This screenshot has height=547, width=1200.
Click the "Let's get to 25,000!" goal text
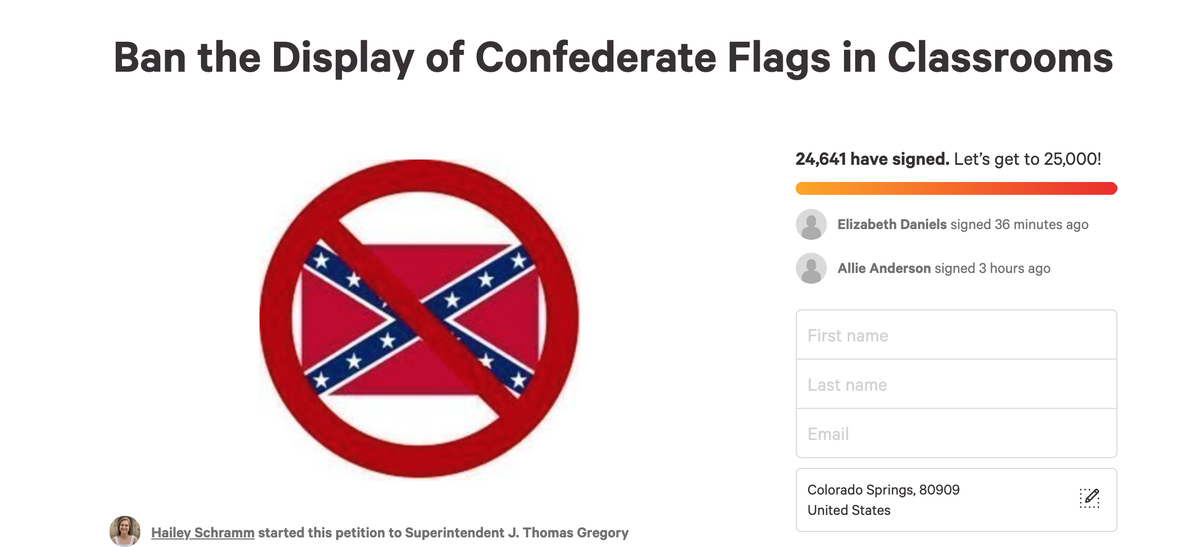pyautogui.click(x=1027, y=160)
